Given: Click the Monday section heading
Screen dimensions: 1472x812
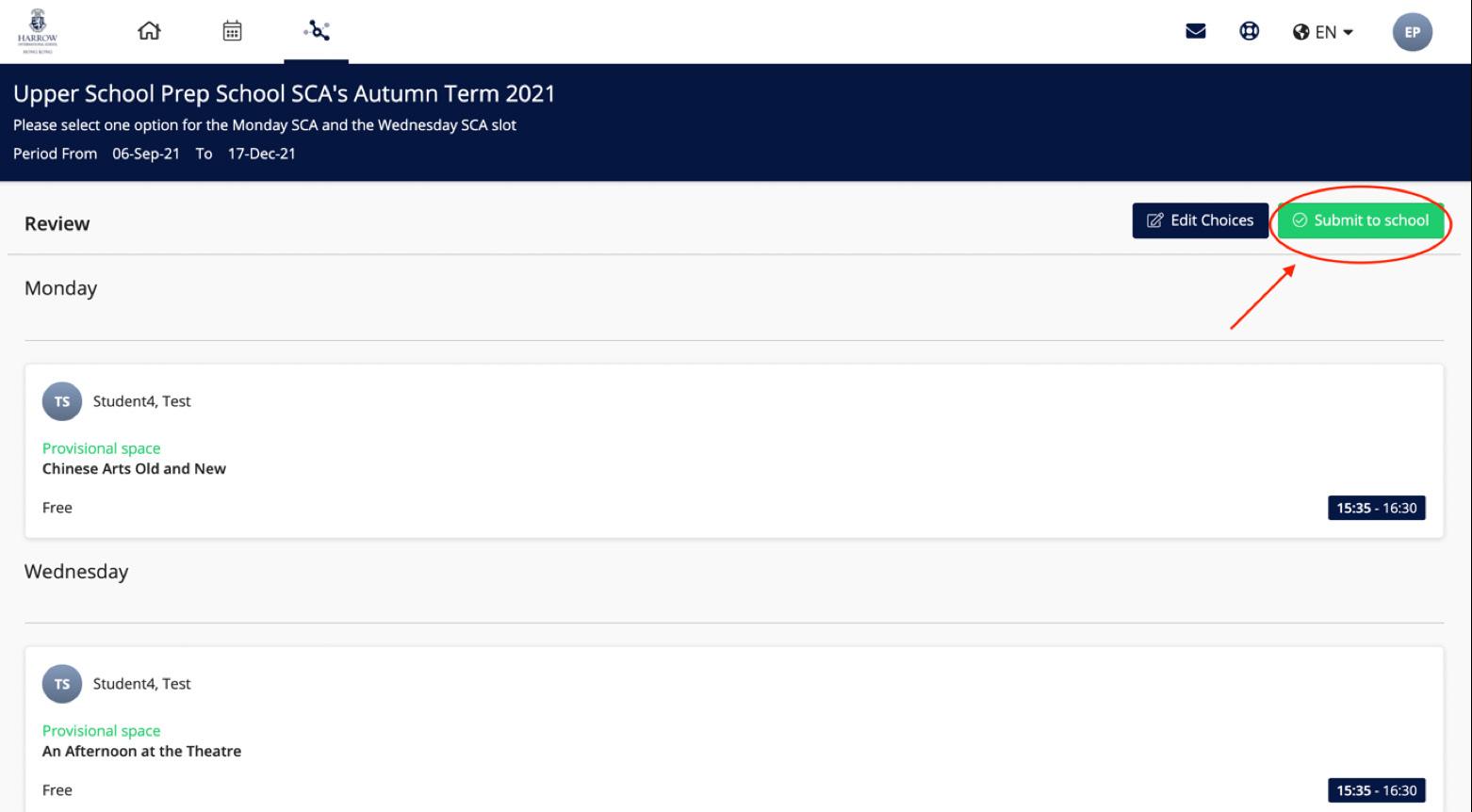Looking at the screenshot, I should pos(60,288).
